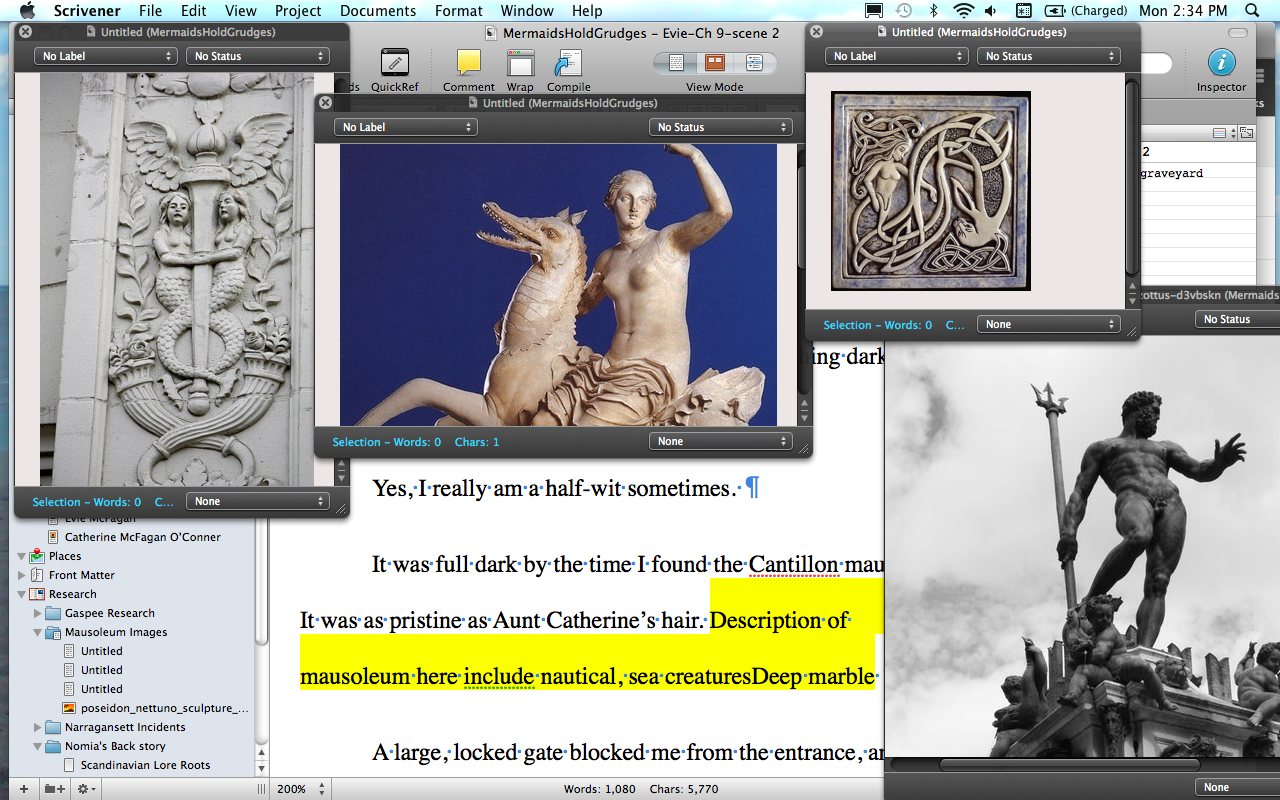Click the Wi-Fi menu bar icon
Screen dimensions: 1280x800
[964, 11]
